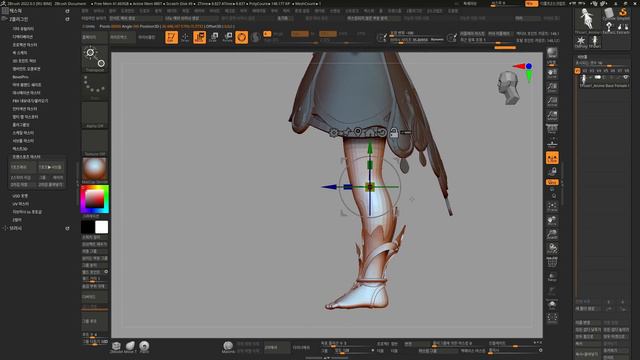This screenshot has width=640, height=360.
Task: Select the PolyMesh3D star tool icon
Action: tap(581, 42)
